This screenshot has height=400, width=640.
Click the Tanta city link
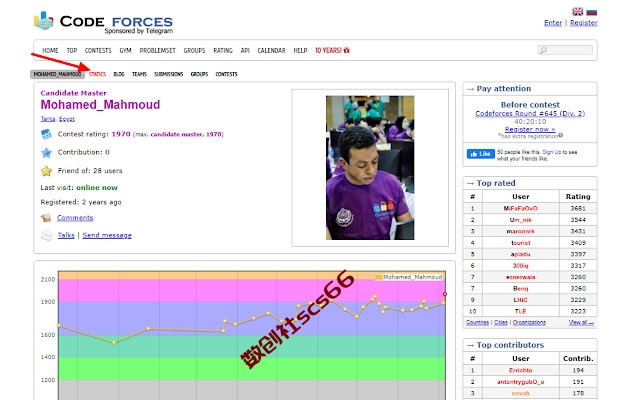(x=48, y=119)
